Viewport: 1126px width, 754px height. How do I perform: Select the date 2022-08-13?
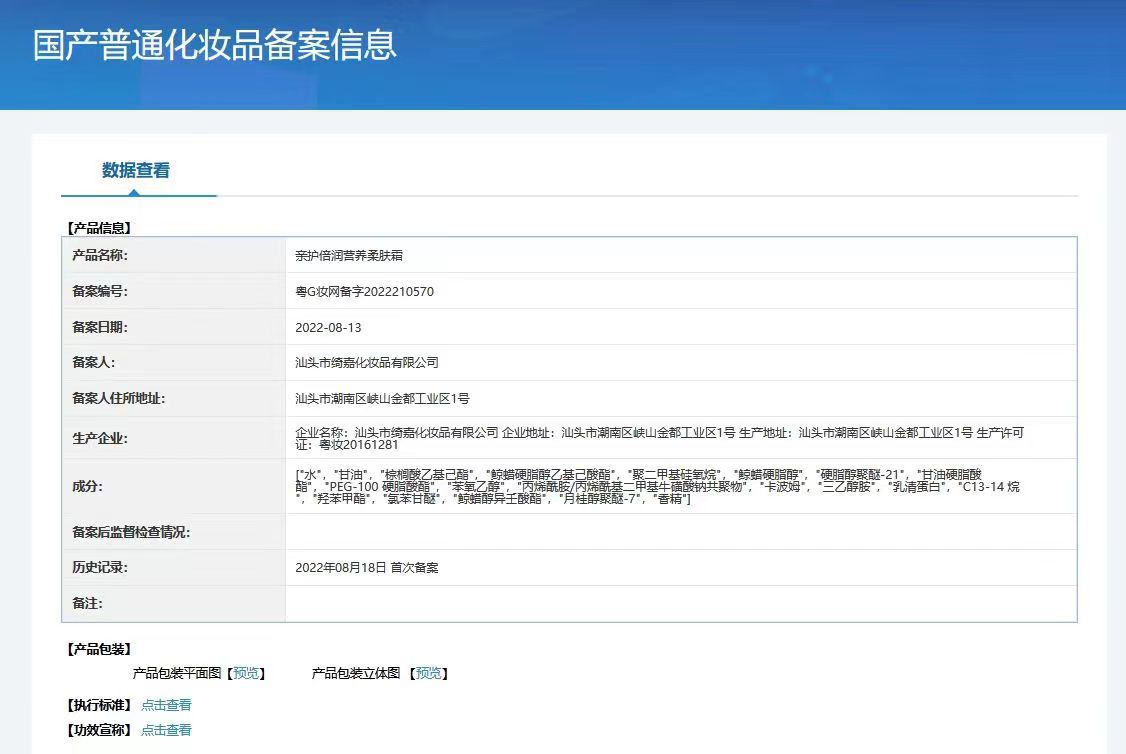pos(328,327)
